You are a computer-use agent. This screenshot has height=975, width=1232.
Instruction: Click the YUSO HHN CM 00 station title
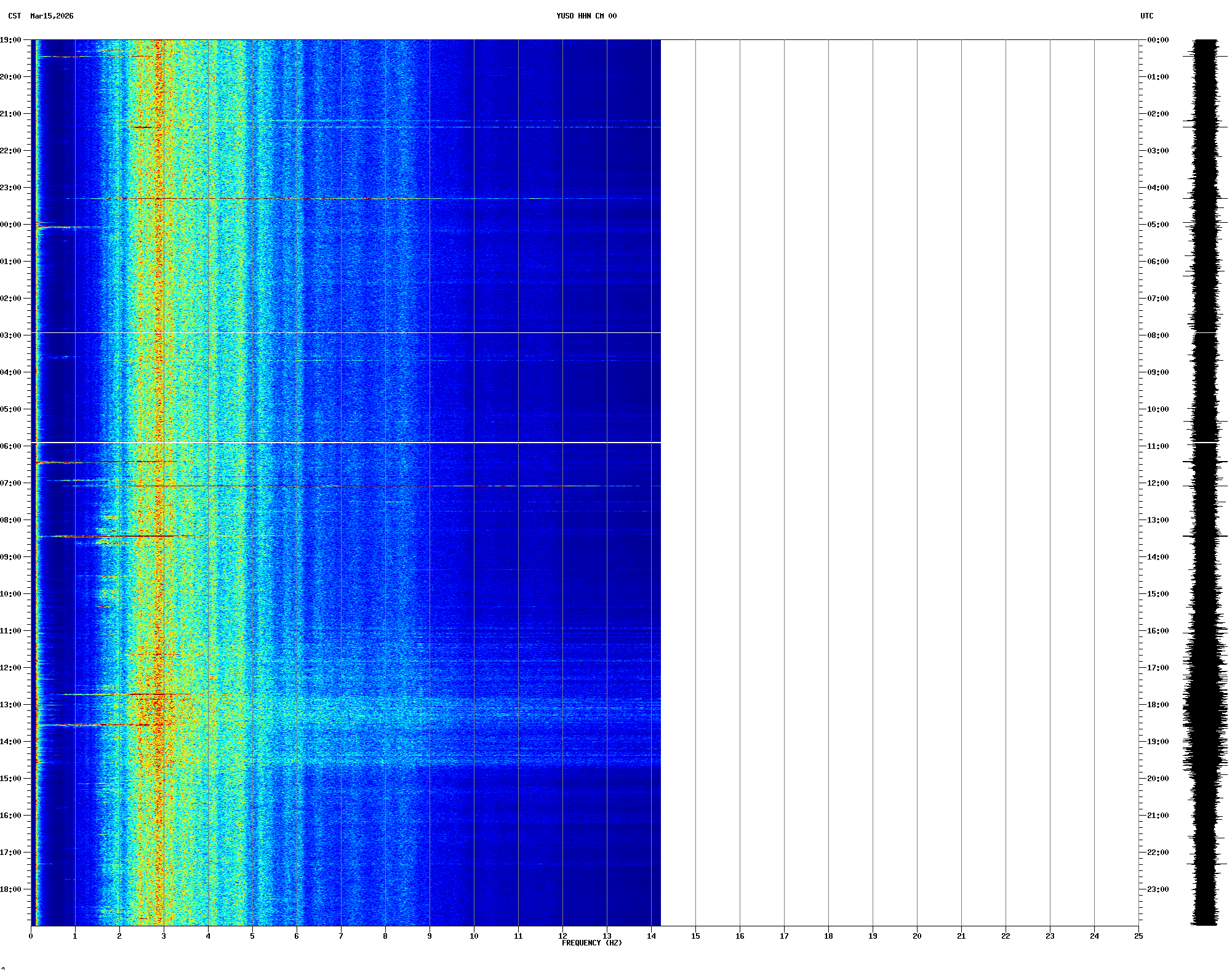click(586, 16)
